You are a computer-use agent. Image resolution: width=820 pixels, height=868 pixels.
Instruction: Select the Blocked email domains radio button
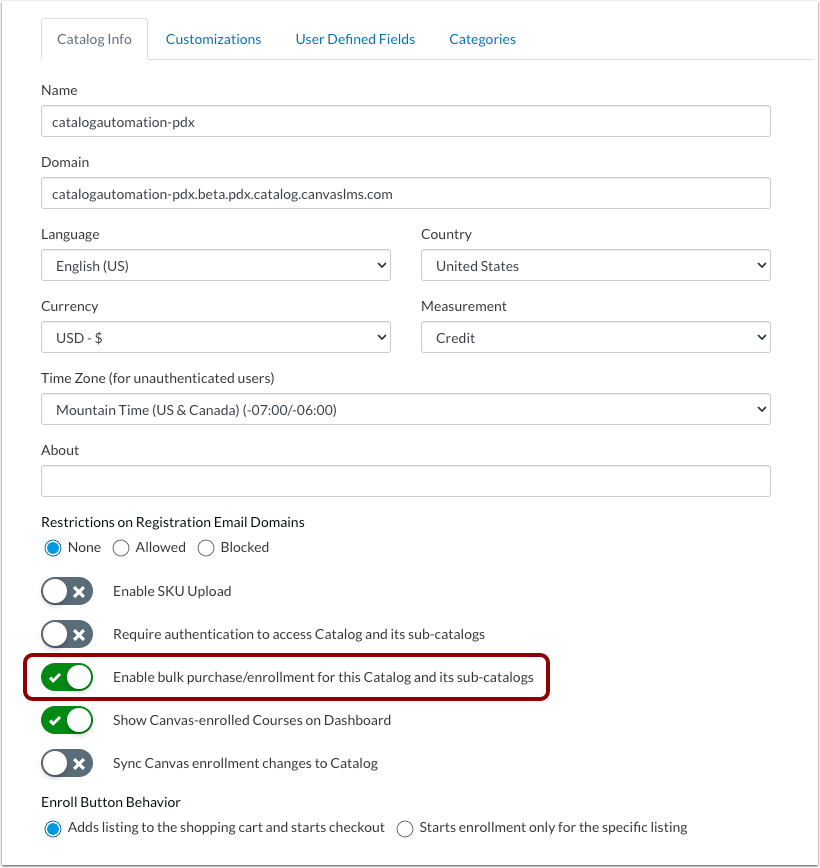pyautogui.click(x=206, y=548)
